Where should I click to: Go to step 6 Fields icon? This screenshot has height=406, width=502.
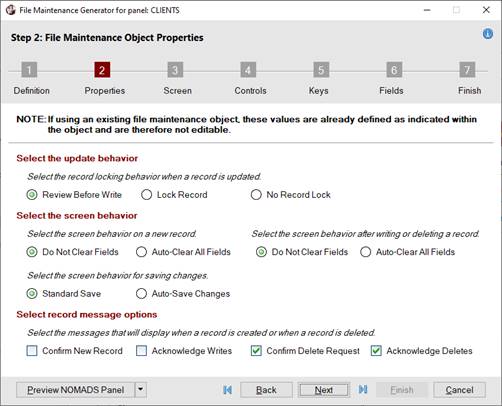click(394, 70)
